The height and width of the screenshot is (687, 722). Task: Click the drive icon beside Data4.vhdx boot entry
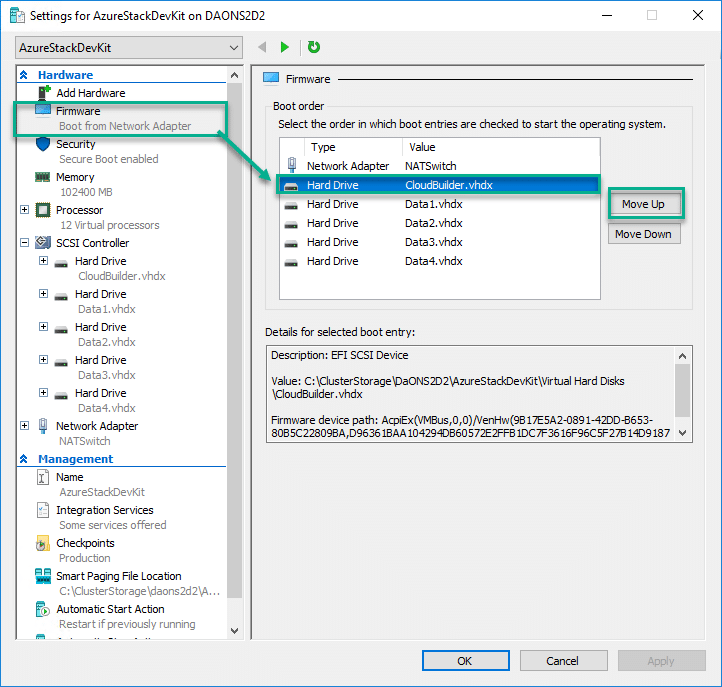(x=291, y=262)
